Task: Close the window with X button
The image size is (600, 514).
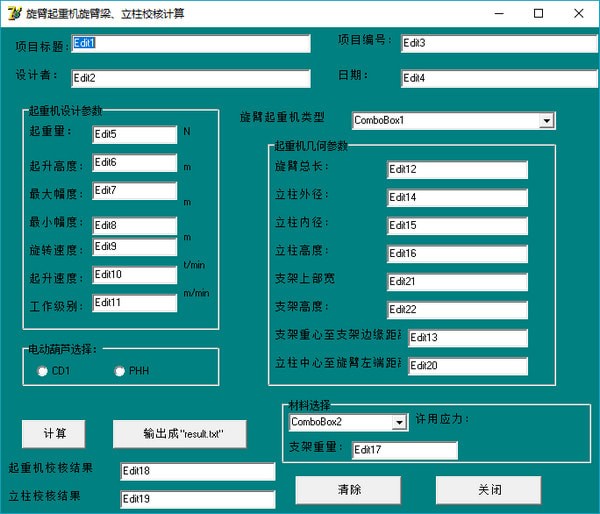Action: (579, 14)
